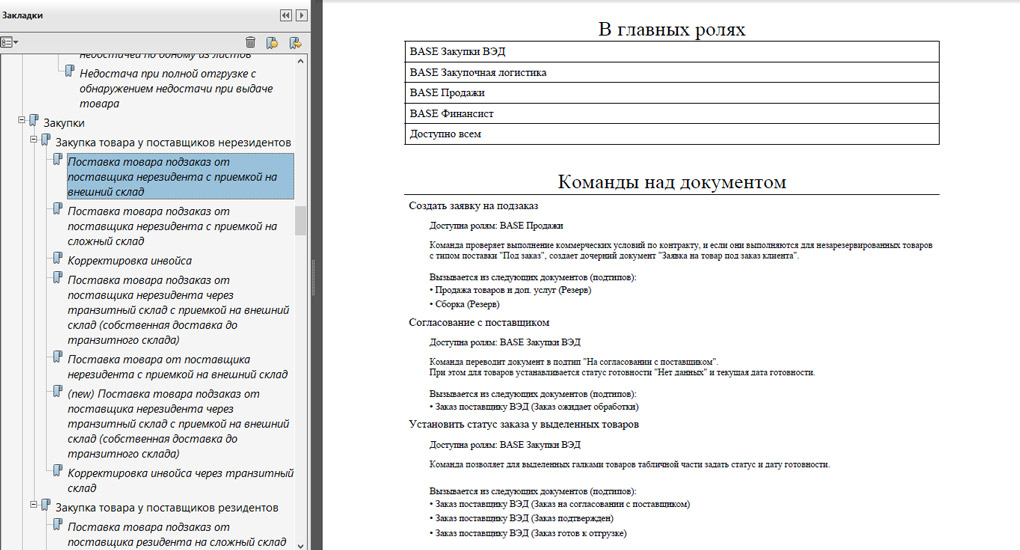Click the Закладки panel title
The image size is (1020, 550).
22,15
